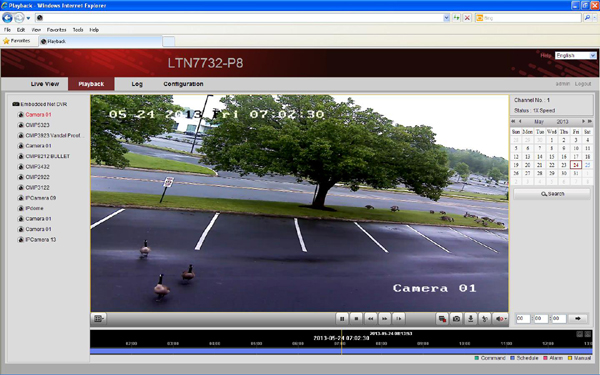
Task: Select May 25 in the calendar
Action: click(587, 165)
